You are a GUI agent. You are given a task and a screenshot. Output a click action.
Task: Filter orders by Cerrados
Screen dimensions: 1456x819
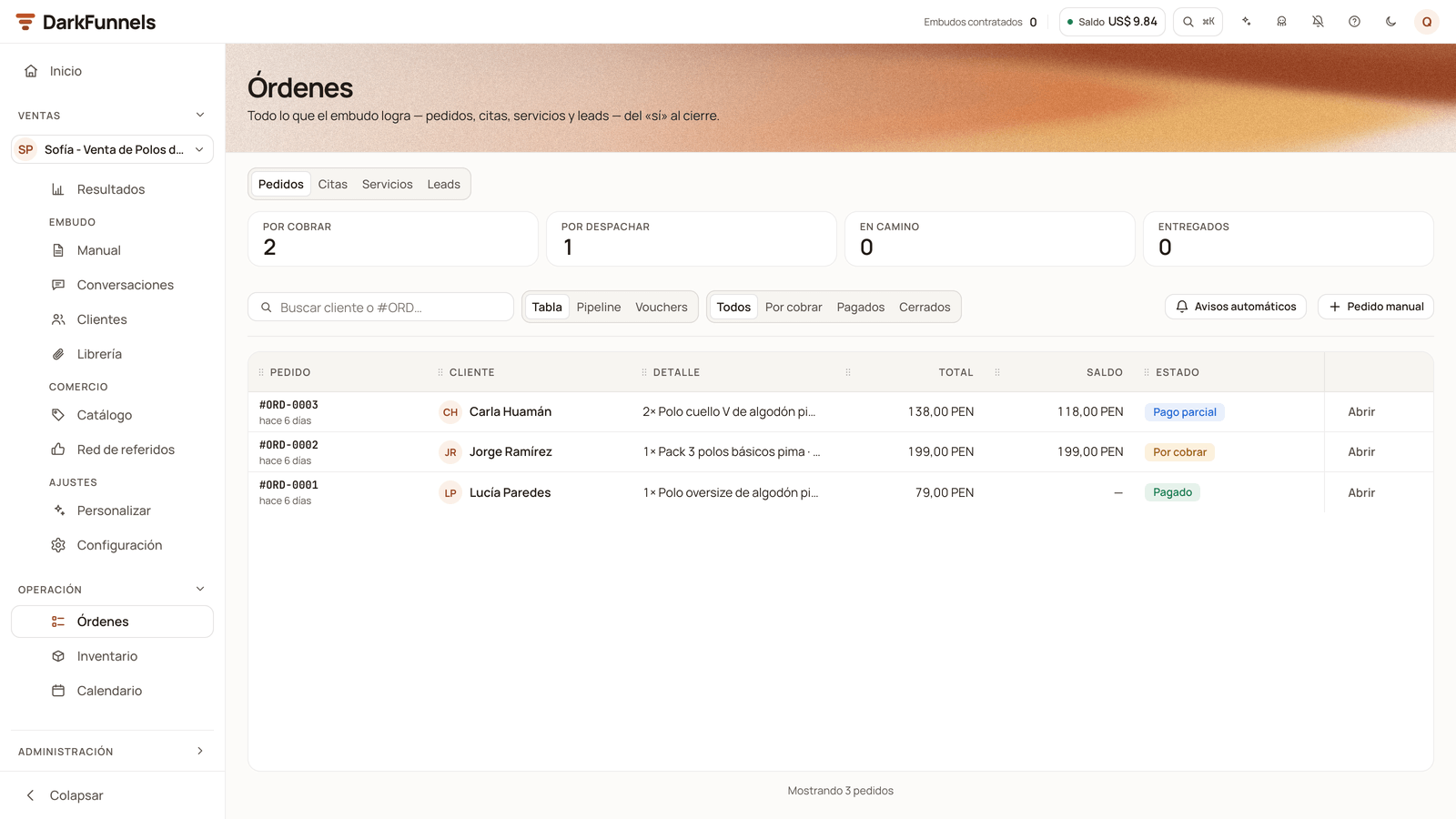coord(925,307)
